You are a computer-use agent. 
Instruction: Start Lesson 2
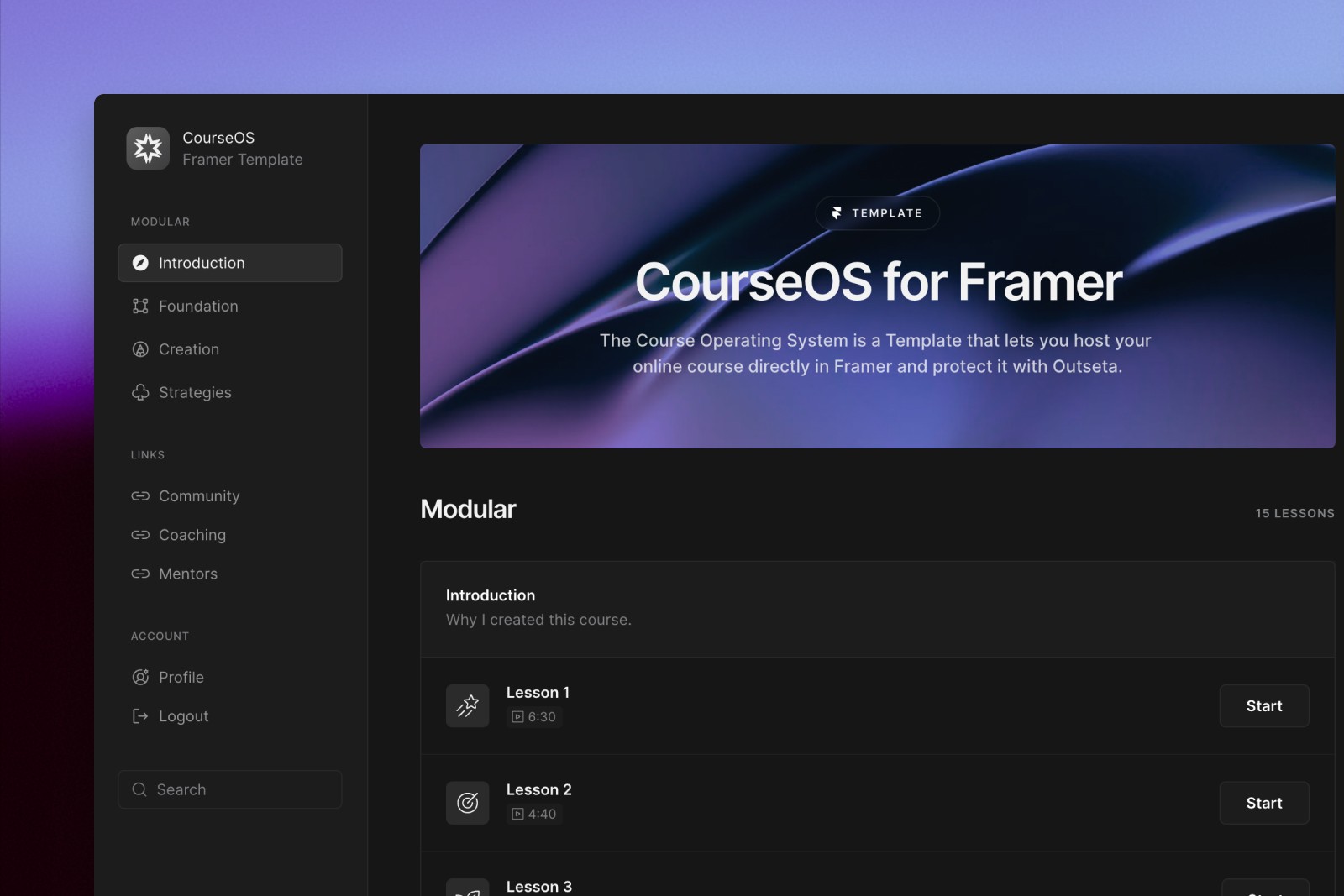point(1264,803)
